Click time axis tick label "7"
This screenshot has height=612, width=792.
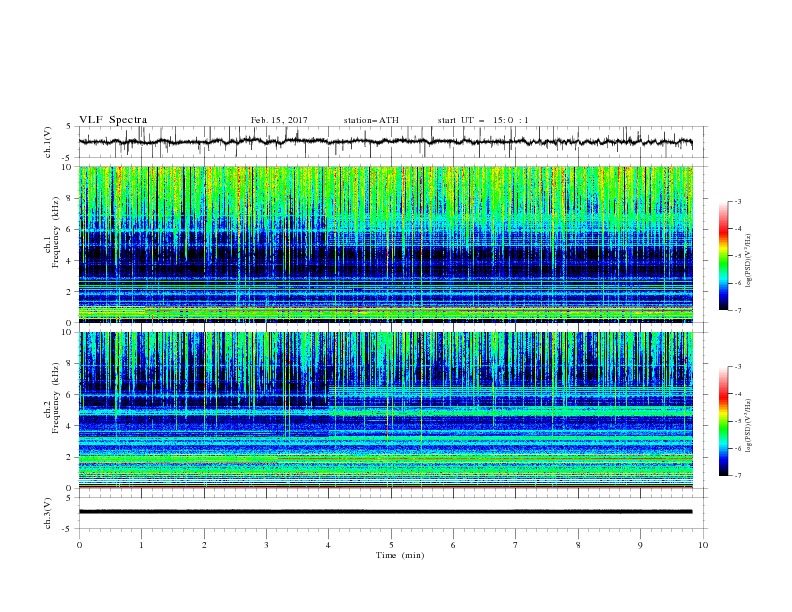(516, 545)
